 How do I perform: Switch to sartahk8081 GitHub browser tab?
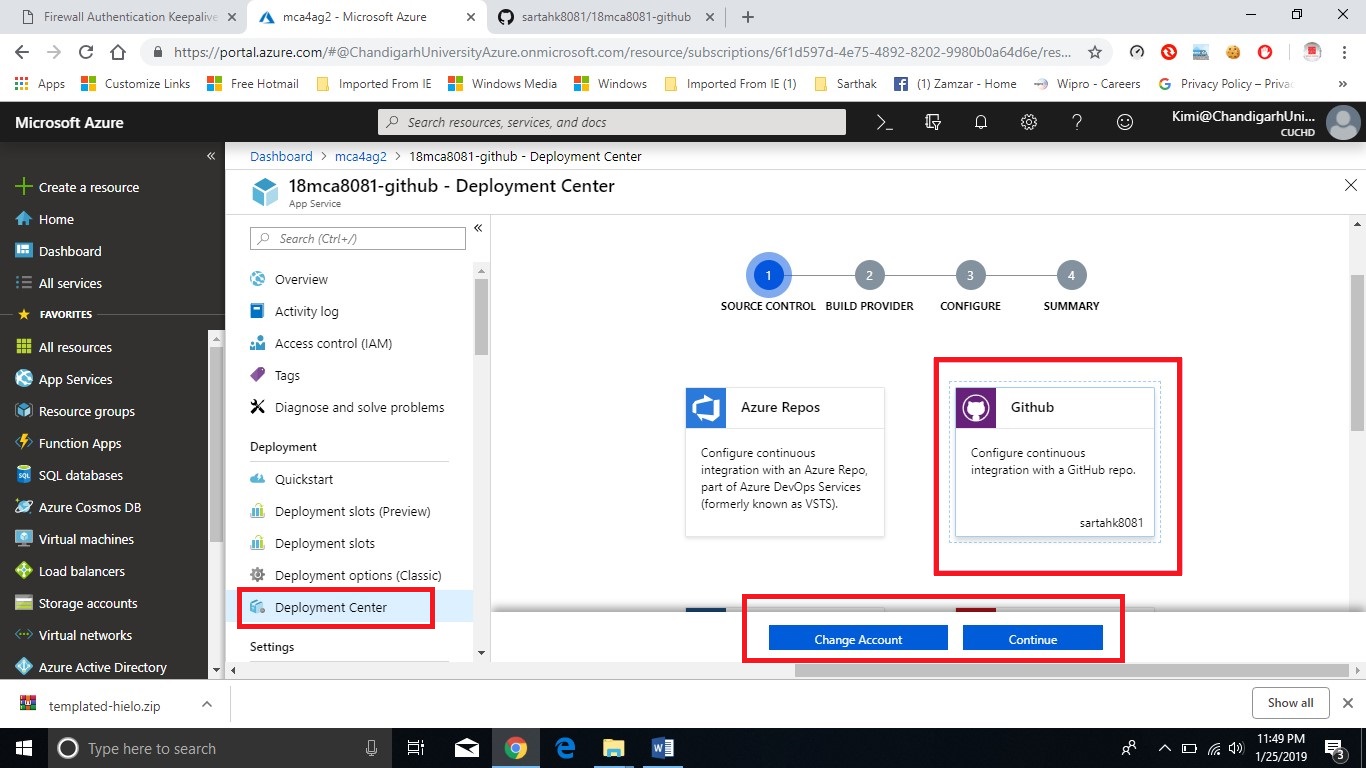(x=608, y=17)
